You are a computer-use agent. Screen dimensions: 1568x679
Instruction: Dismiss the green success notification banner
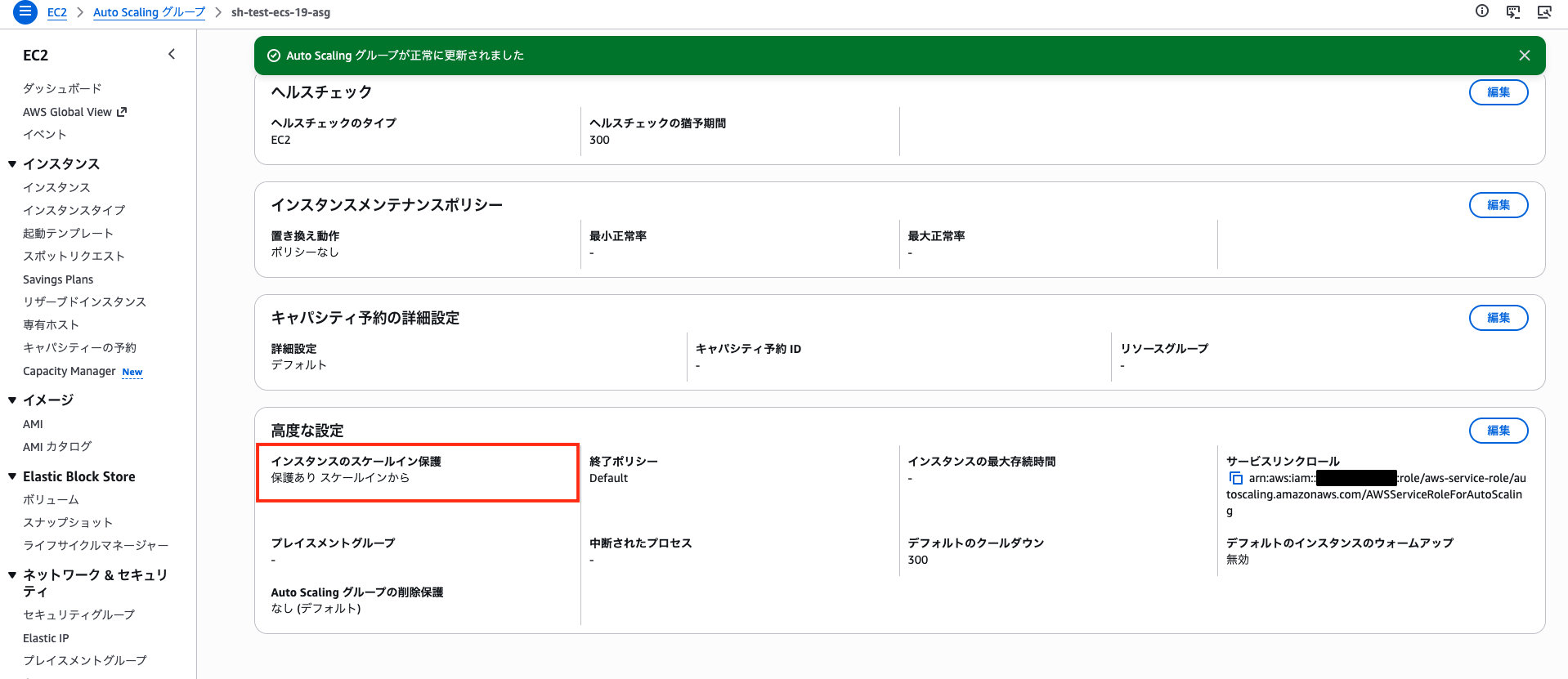click(x=1525, y=56)
